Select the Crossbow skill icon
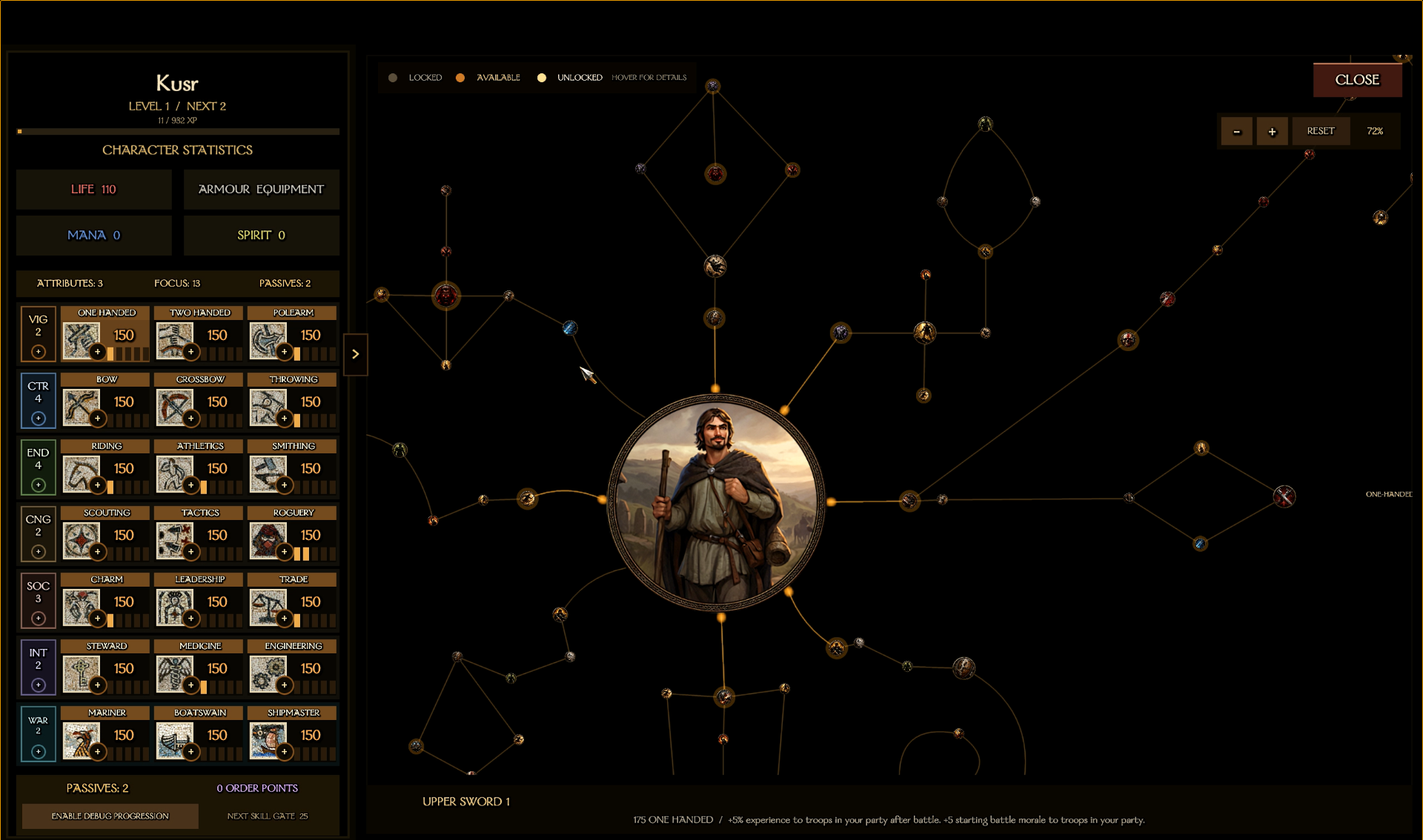 tap(174, 407)
